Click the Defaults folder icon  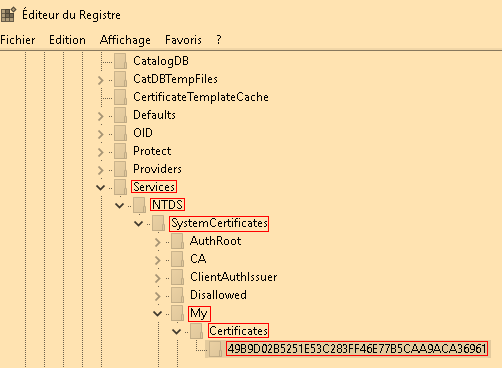point(120,115)
